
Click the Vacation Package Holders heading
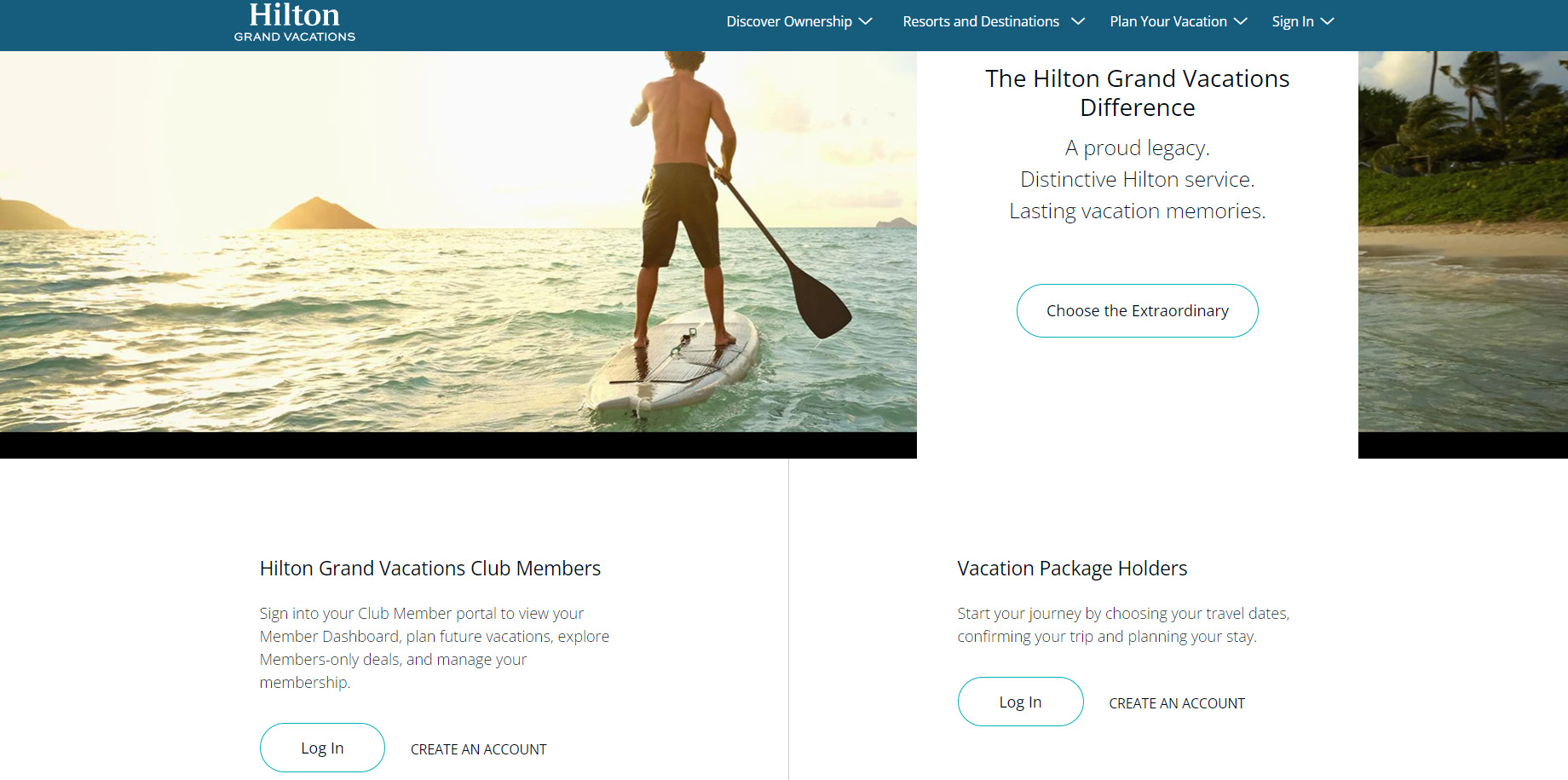(x=1072, y=569)
